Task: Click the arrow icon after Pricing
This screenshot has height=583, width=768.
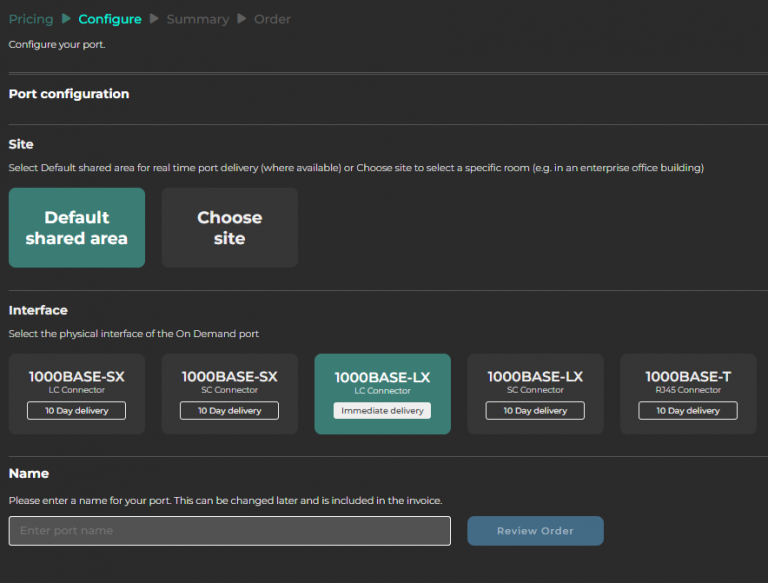Action: [x=67, y=19]
